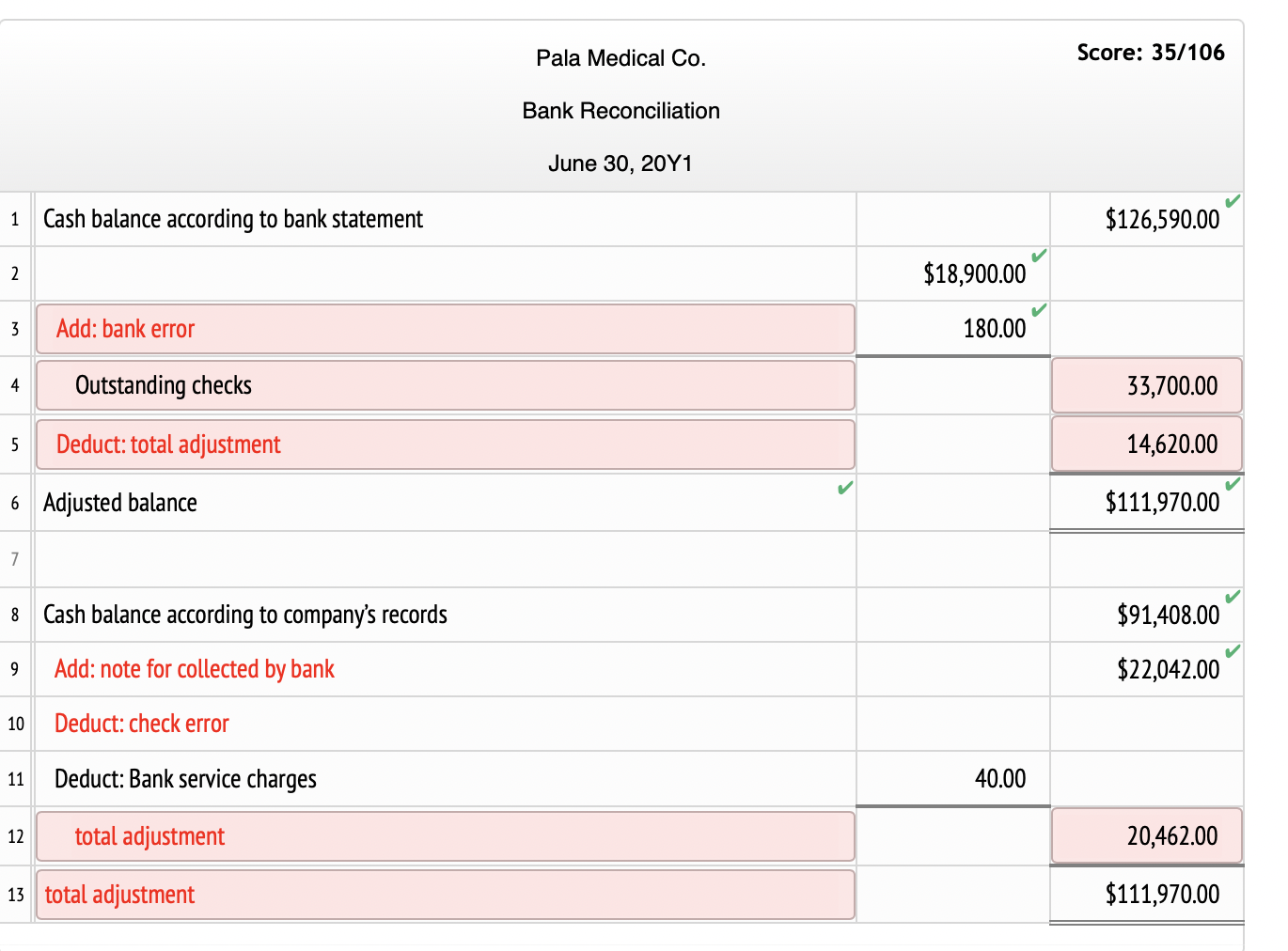
Task: Click row number 7 in the left margin
Action: tap(14, 558)
